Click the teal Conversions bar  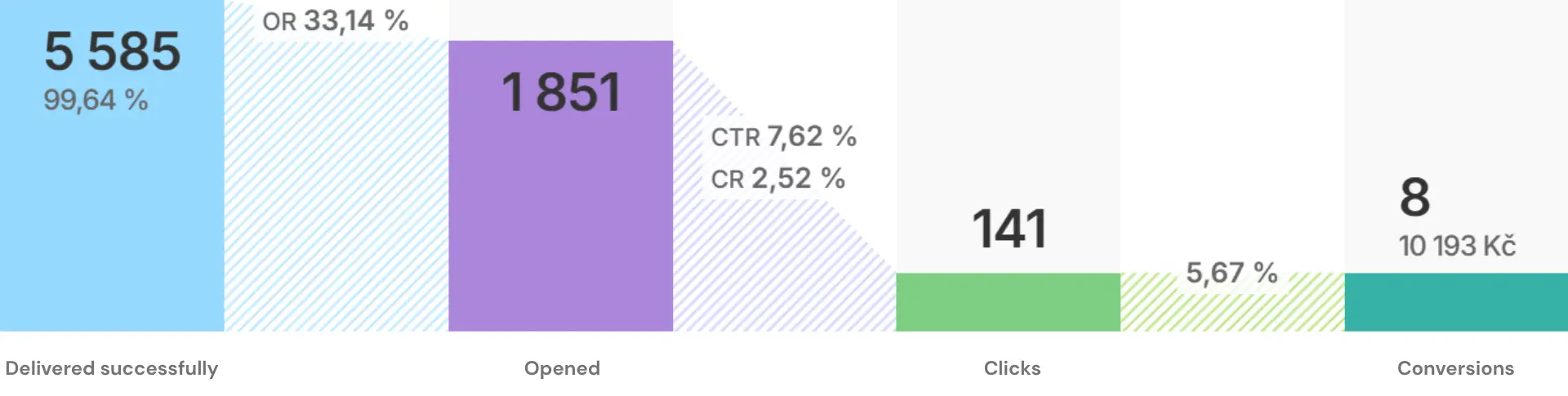pyautogui.click(x=1455, y=302)
